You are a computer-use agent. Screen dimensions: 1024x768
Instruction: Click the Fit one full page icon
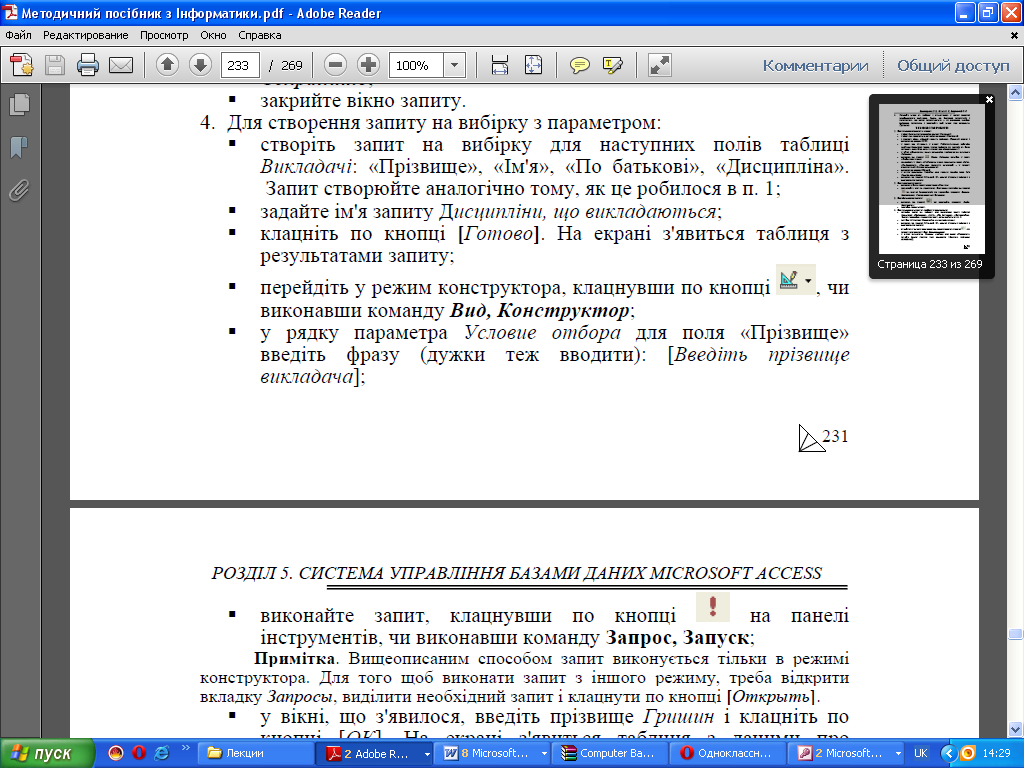(534, 65)
